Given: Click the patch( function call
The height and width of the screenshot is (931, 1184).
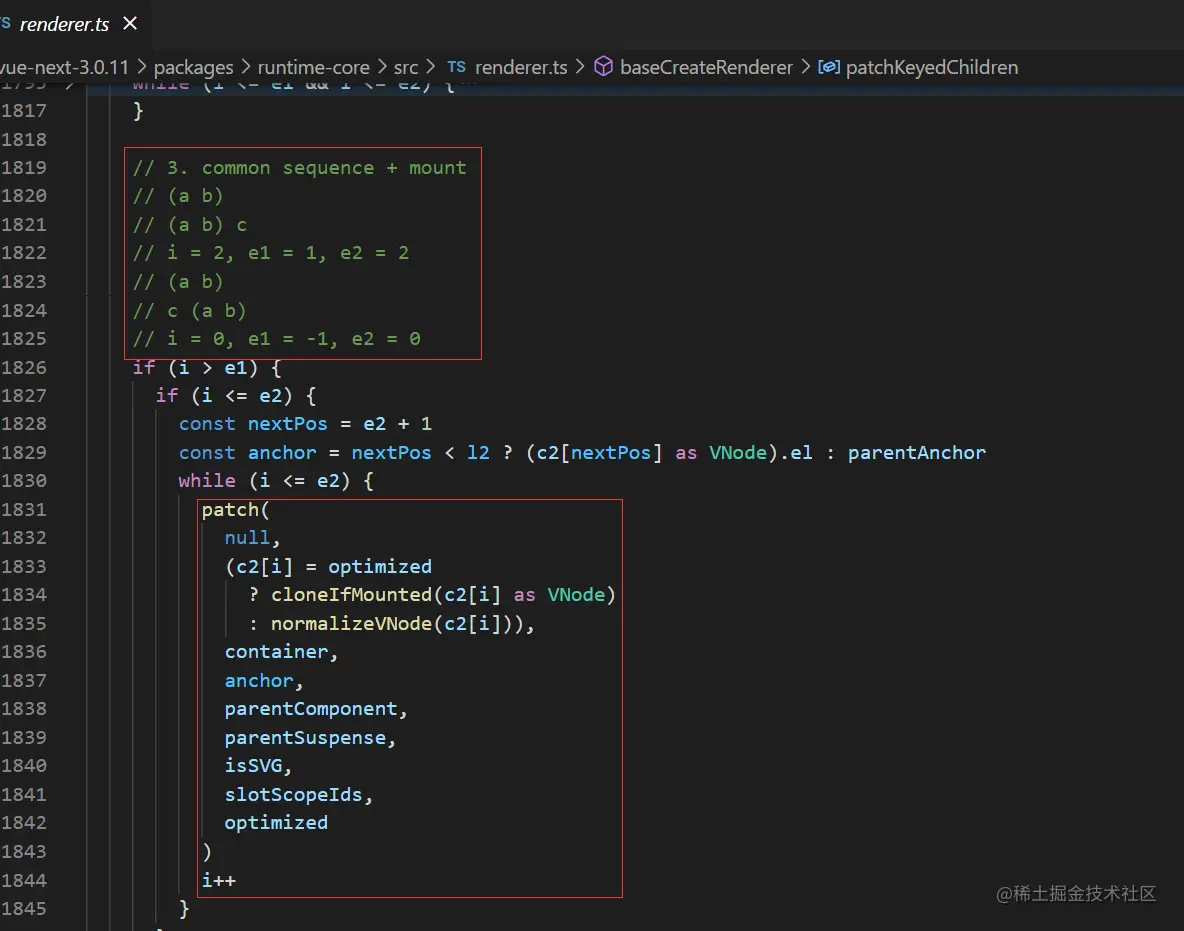Looking at the screenshot, I should (235, 510).
